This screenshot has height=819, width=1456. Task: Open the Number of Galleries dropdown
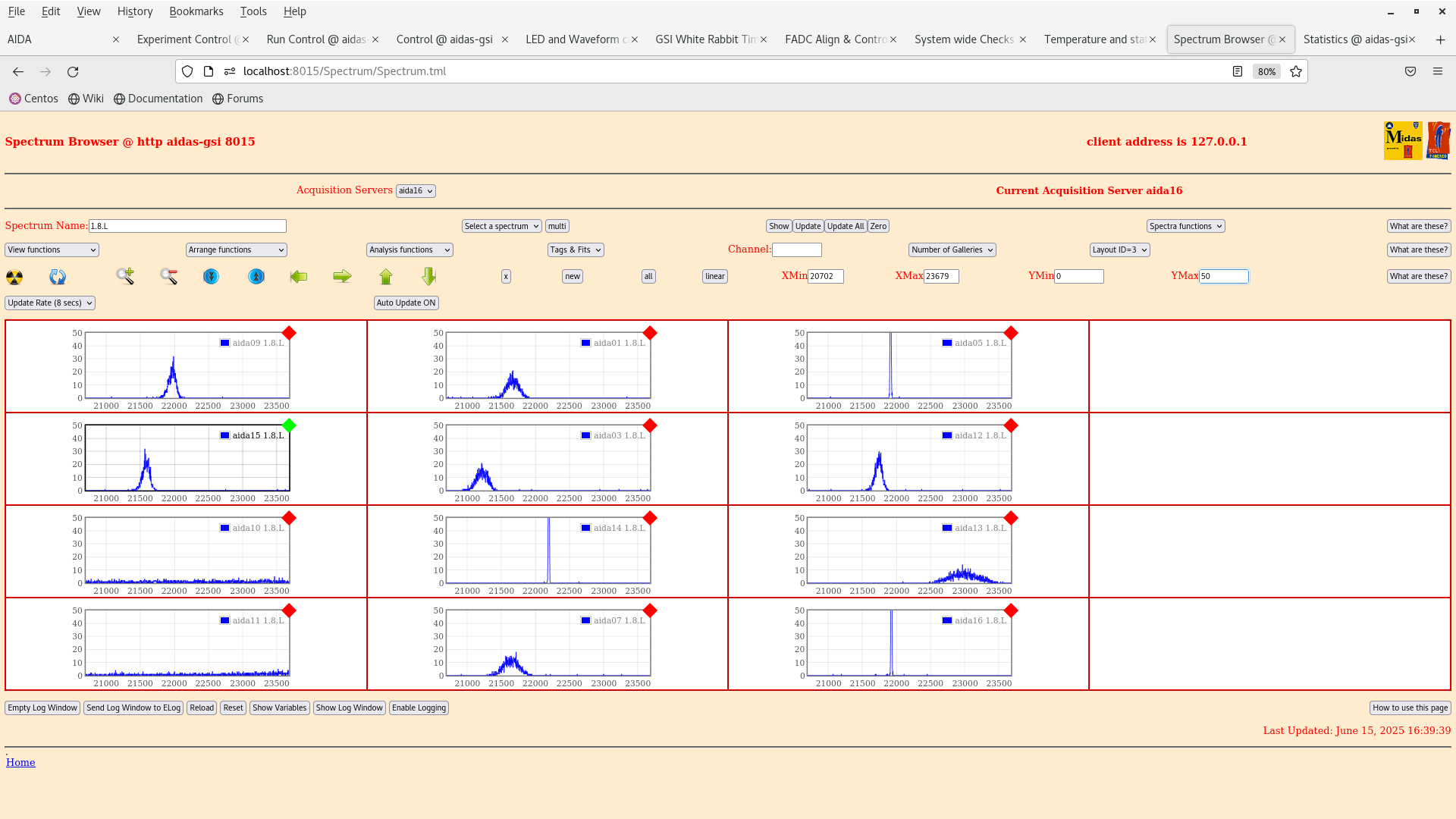coord(952,249)
